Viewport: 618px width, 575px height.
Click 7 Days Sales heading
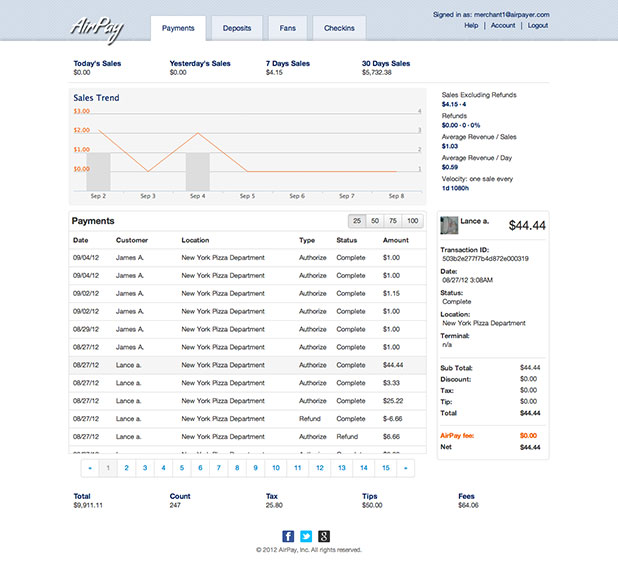(288, 63)
